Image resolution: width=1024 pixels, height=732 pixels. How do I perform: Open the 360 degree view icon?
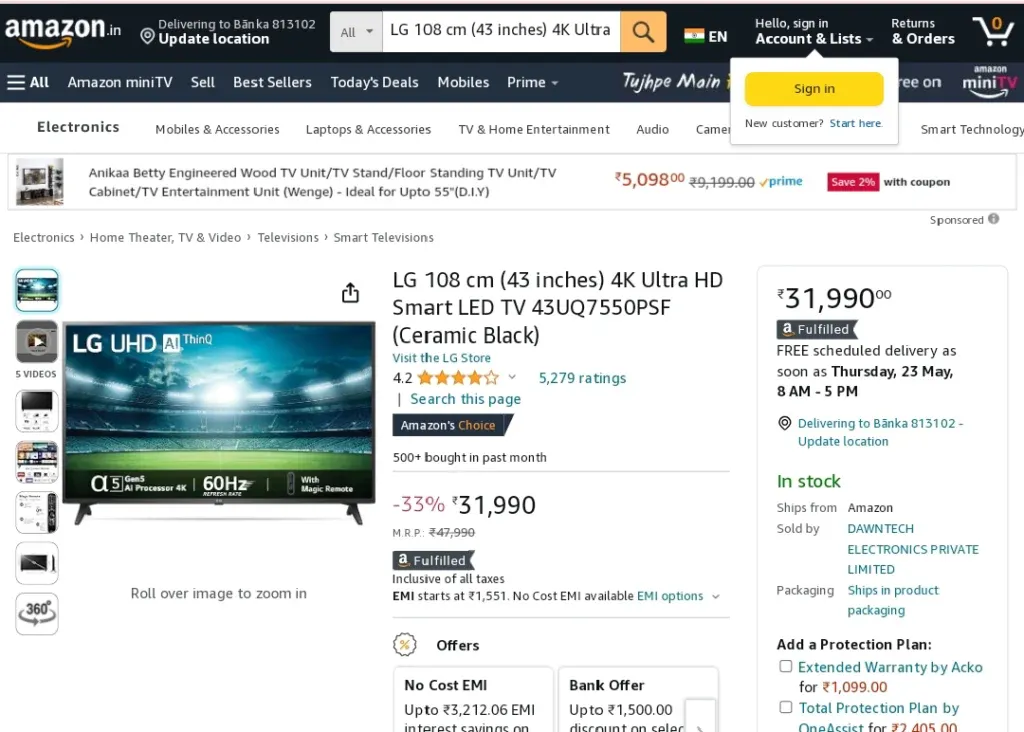point(37,613)
